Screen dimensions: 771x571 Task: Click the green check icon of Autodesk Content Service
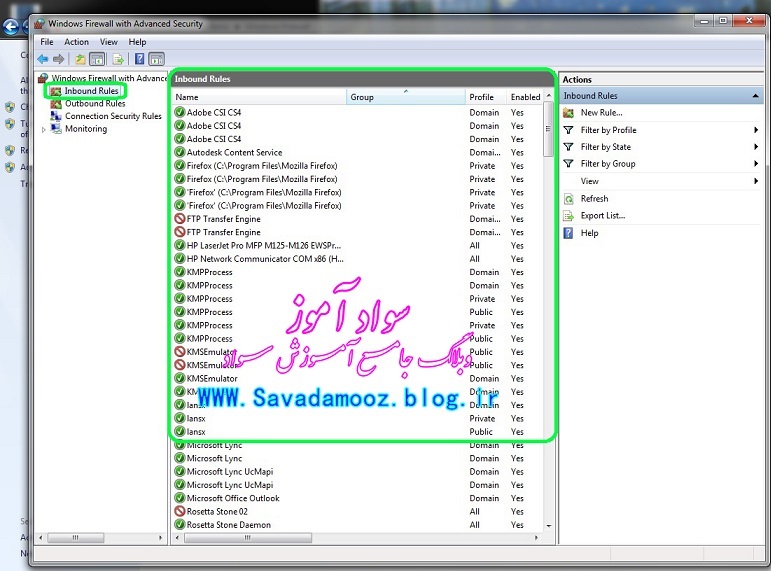(180, 152)
